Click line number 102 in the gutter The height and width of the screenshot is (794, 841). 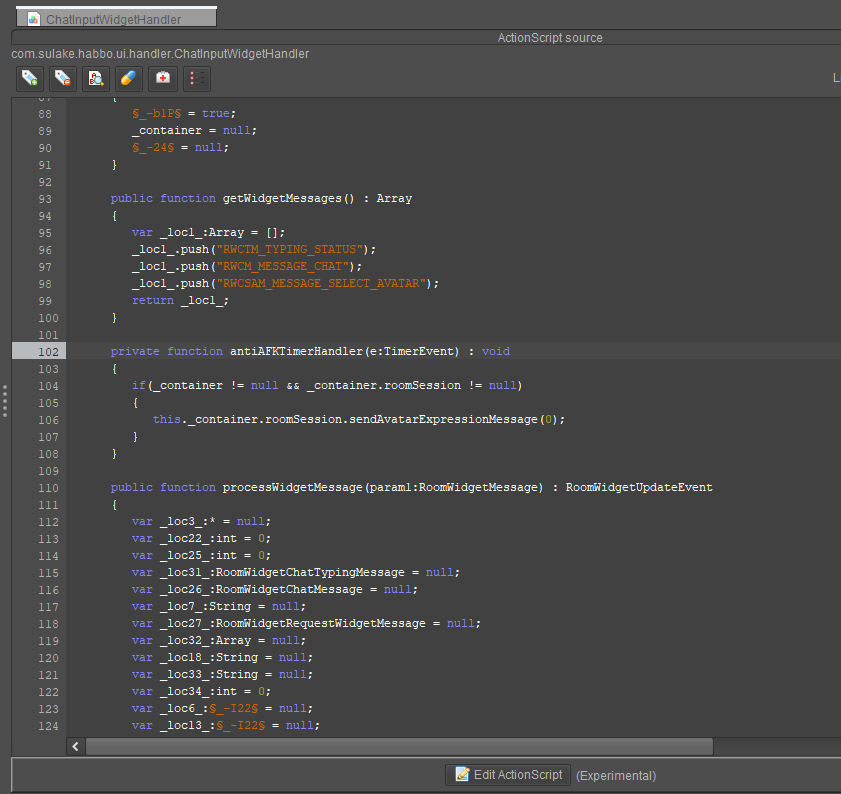[48, 352]
